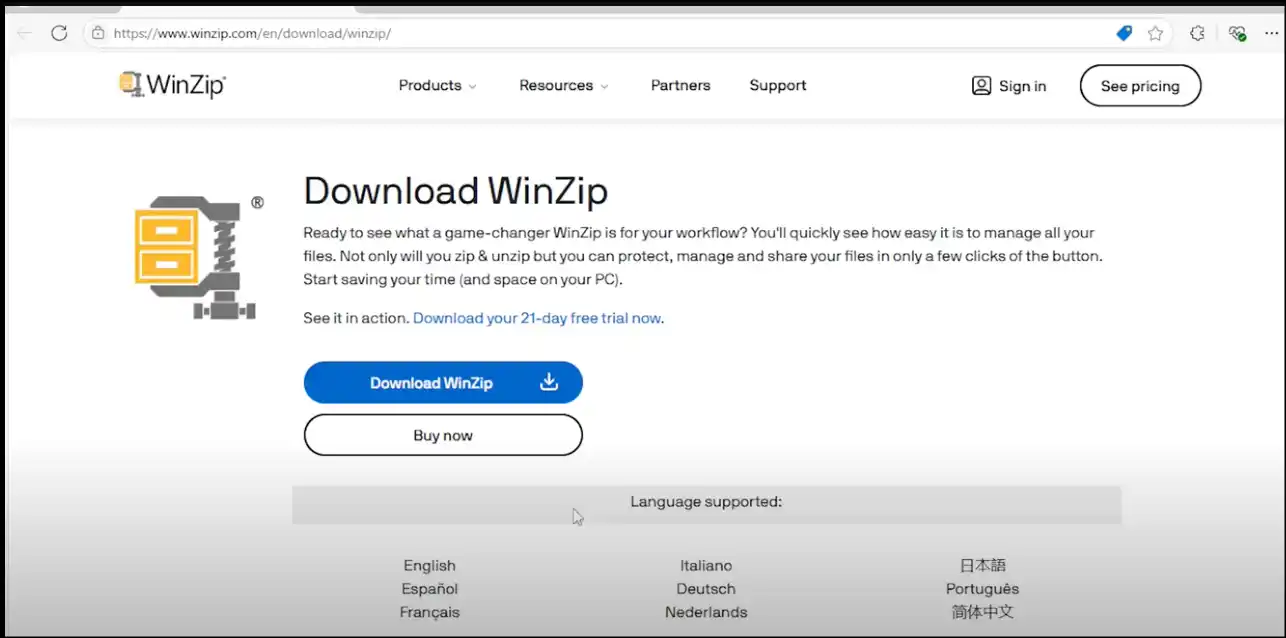1286x638 pixels.
Task: Go to the Partners page
Action: 680,86
